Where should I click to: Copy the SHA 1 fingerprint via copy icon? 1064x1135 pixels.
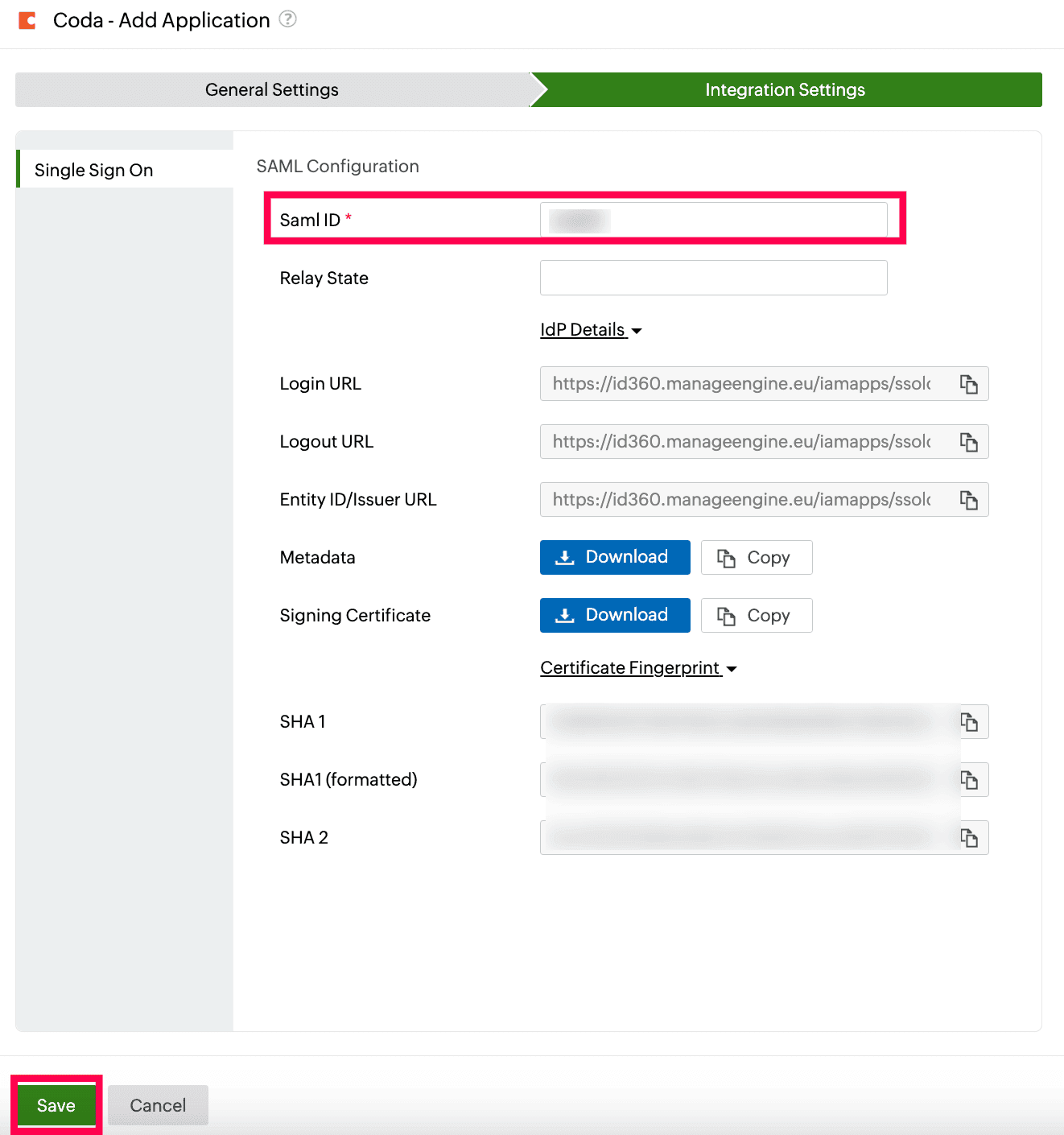(969, 722)
